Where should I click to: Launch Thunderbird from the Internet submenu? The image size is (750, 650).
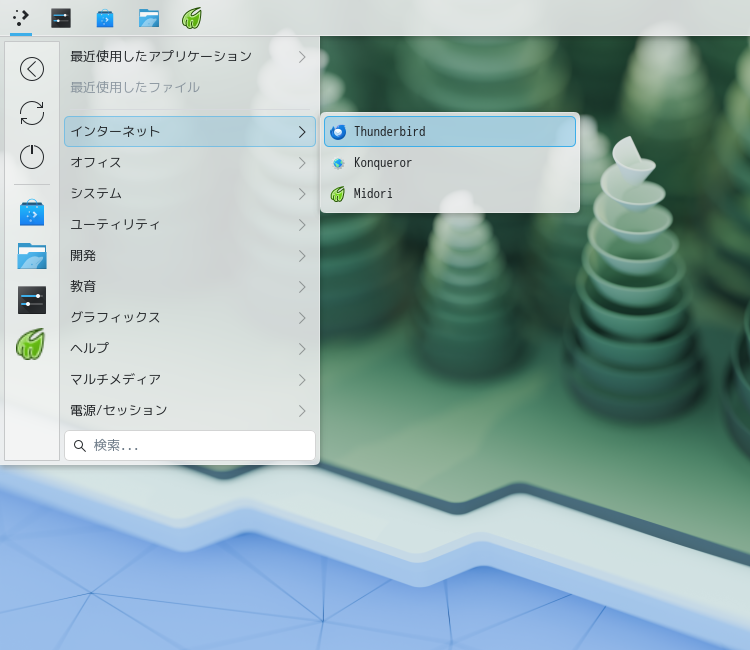pos(450,132)
